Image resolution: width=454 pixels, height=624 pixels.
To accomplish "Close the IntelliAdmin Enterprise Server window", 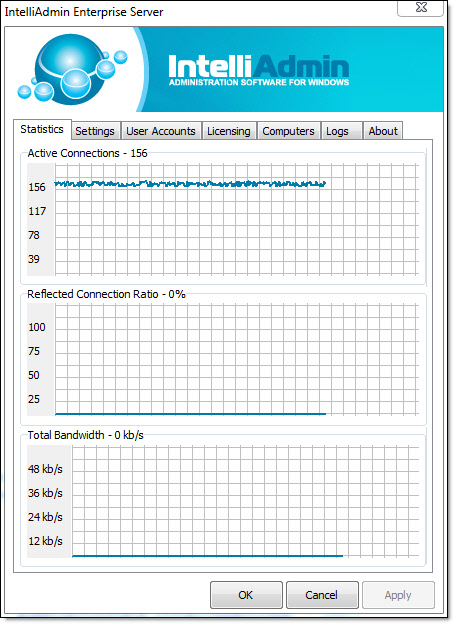I will [x=421, y=8].
